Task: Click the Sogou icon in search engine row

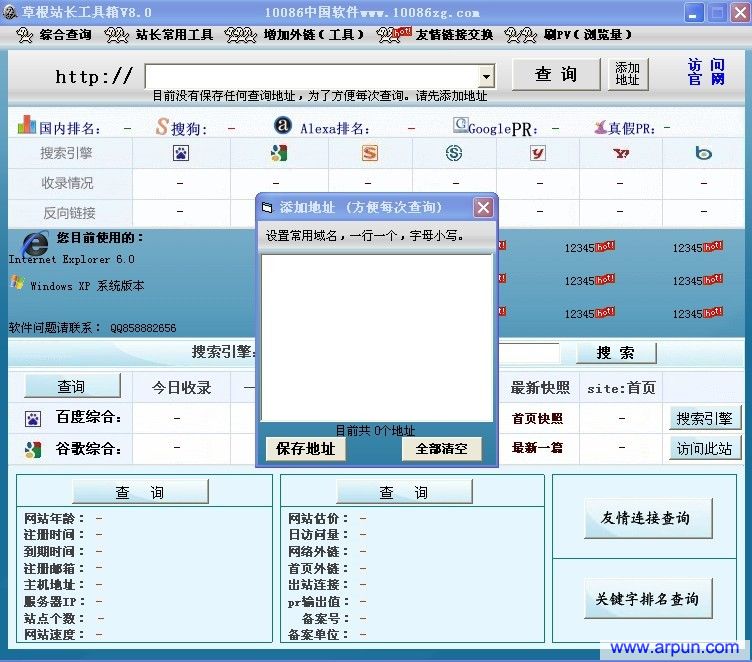Action: [x=370, y=153]
